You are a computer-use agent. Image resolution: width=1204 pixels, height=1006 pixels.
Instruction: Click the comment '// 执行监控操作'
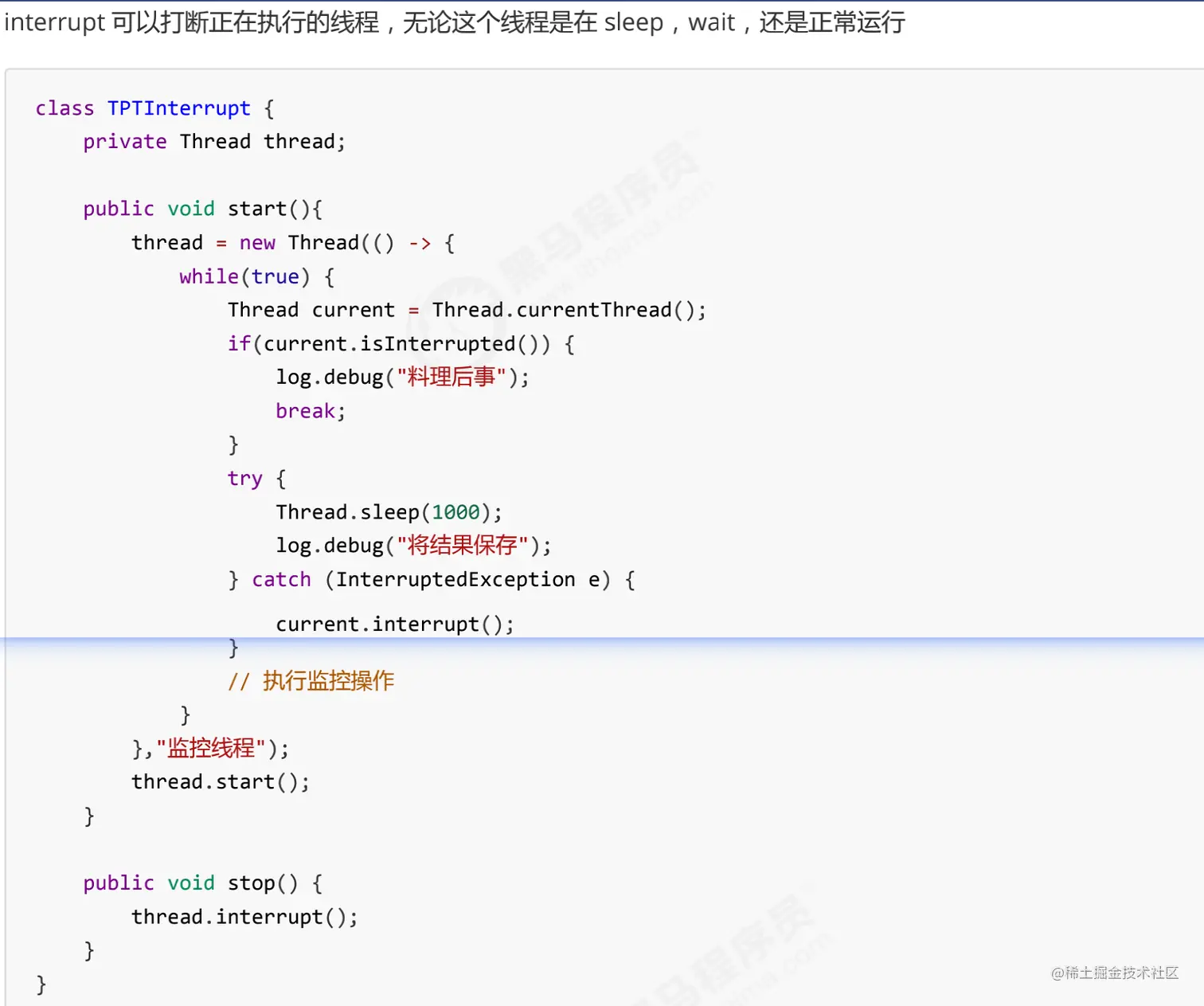pyautogui.click(x=311, y=681)
